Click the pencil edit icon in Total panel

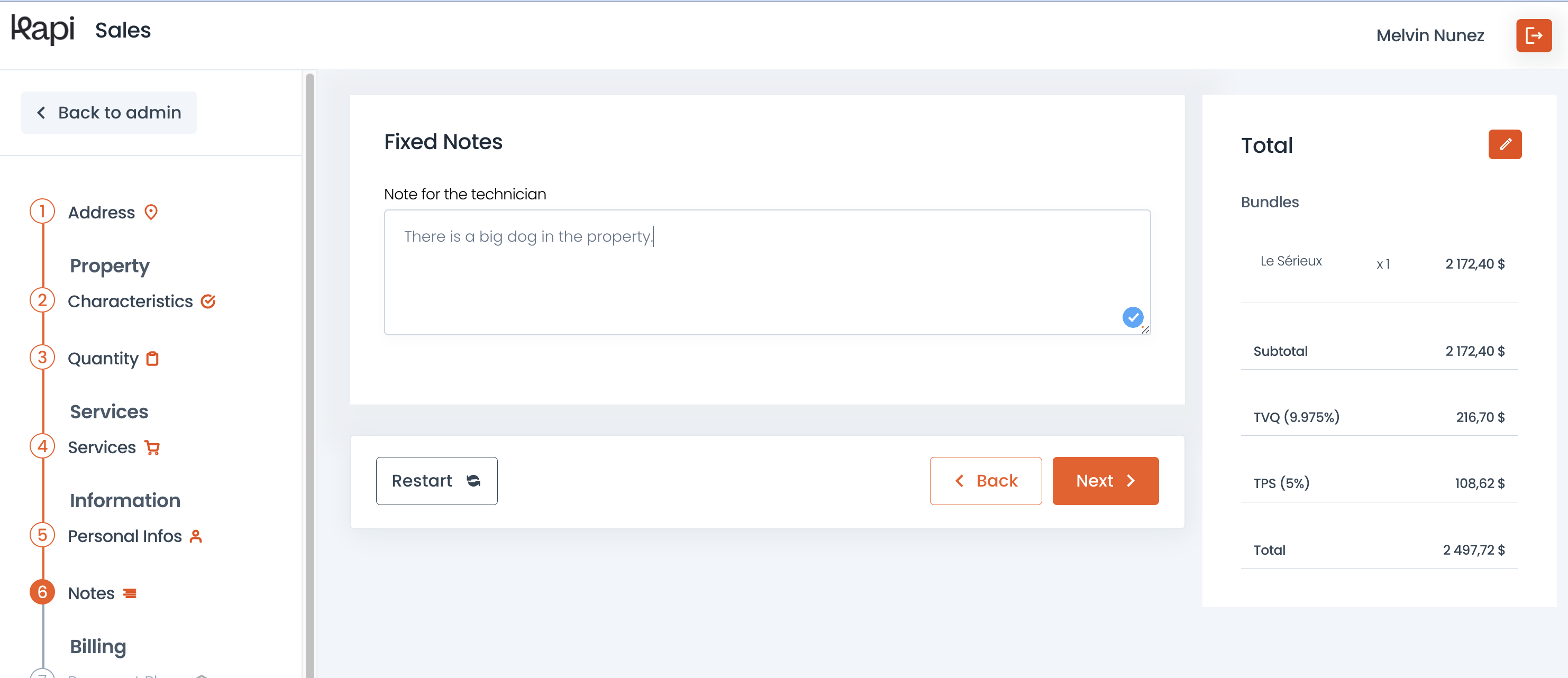coord(1505,144)
